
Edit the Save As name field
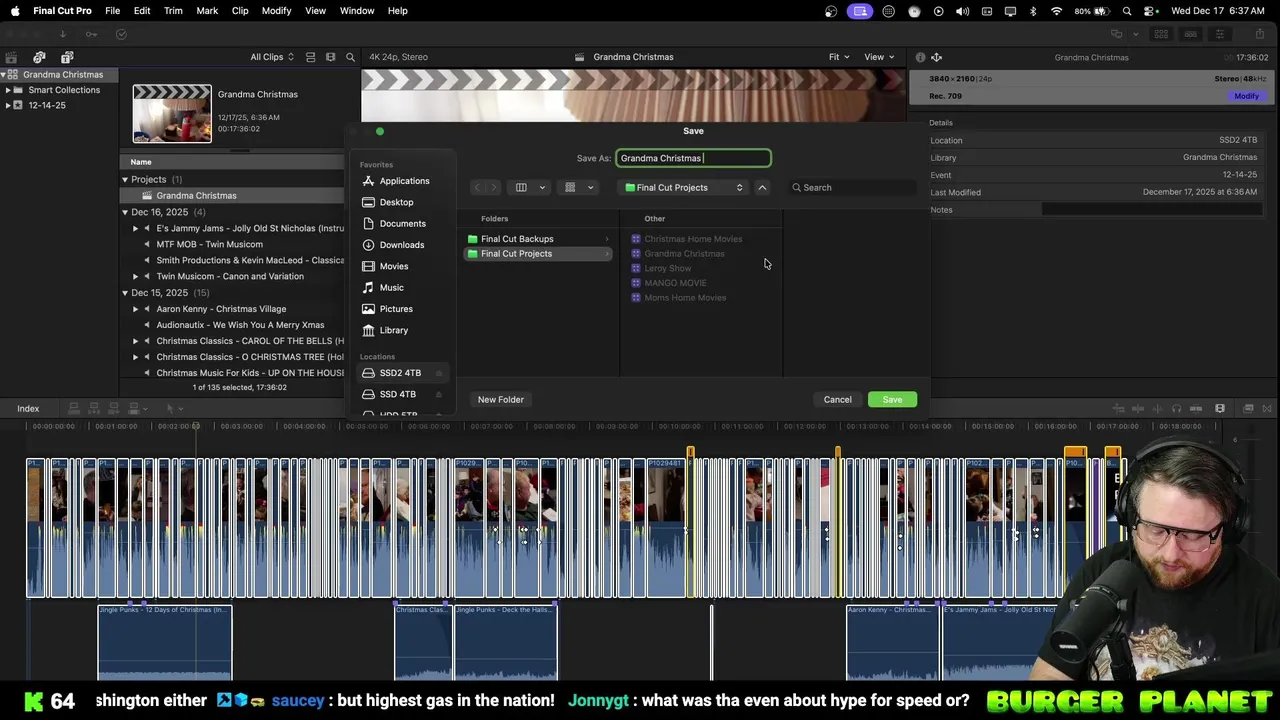(693, 158)
